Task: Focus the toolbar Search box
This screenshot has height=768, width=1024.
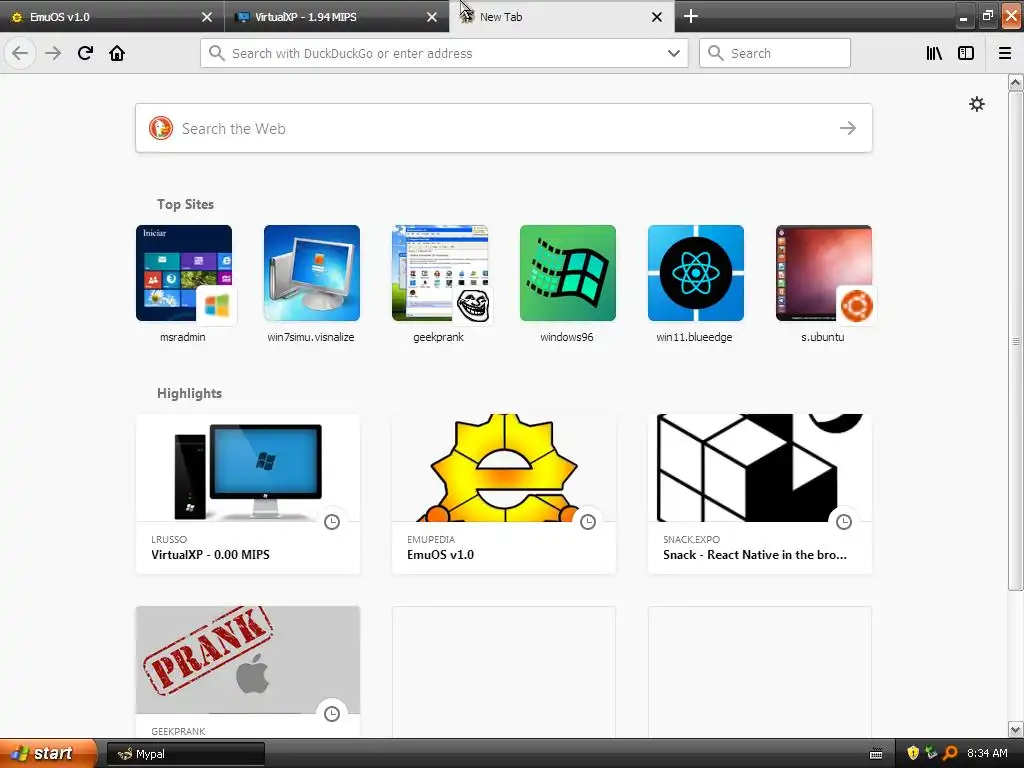Action: 775,53
